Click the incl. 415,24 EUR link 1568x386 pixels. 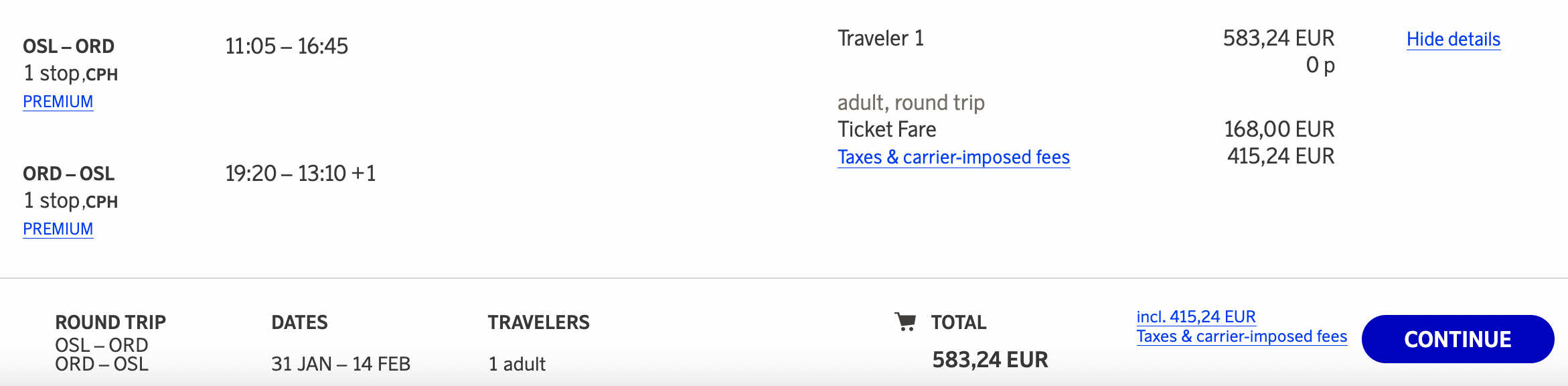[1196, 317]
